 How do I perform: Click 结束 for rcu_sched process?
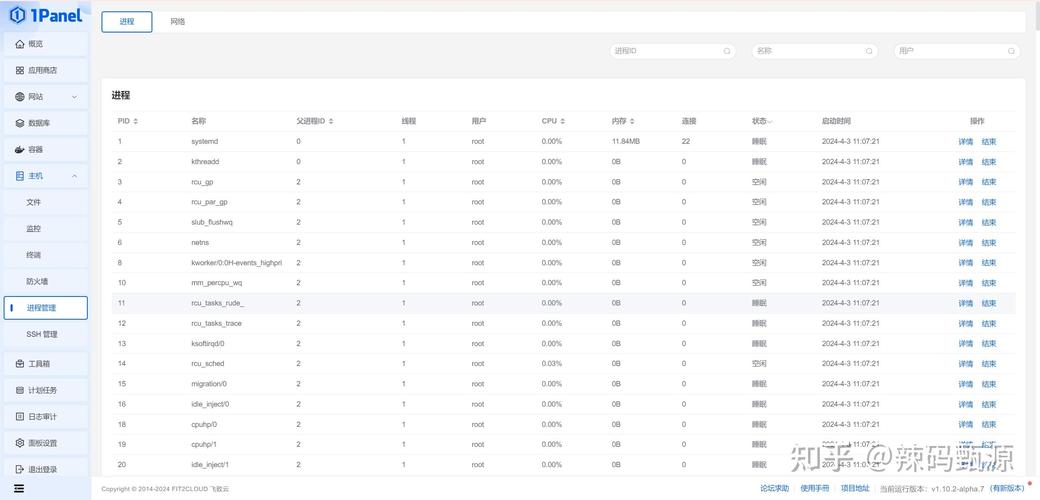click(989, 364)
